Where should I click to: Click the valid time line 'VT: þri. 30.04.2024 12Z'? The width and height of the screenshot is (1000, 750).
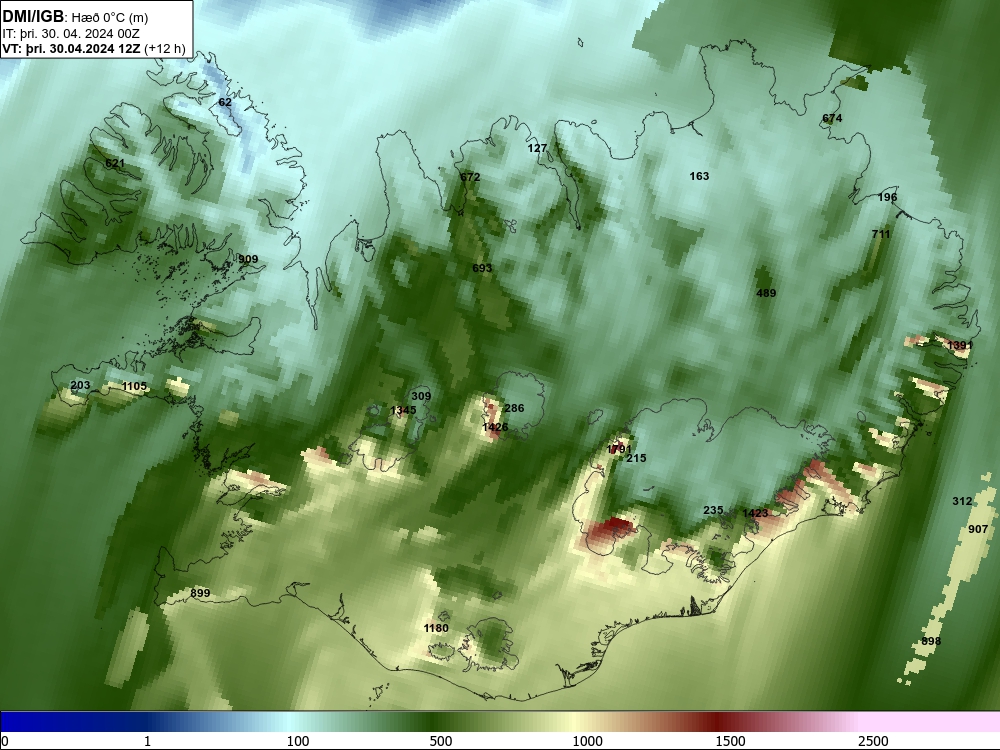point(71,48)
